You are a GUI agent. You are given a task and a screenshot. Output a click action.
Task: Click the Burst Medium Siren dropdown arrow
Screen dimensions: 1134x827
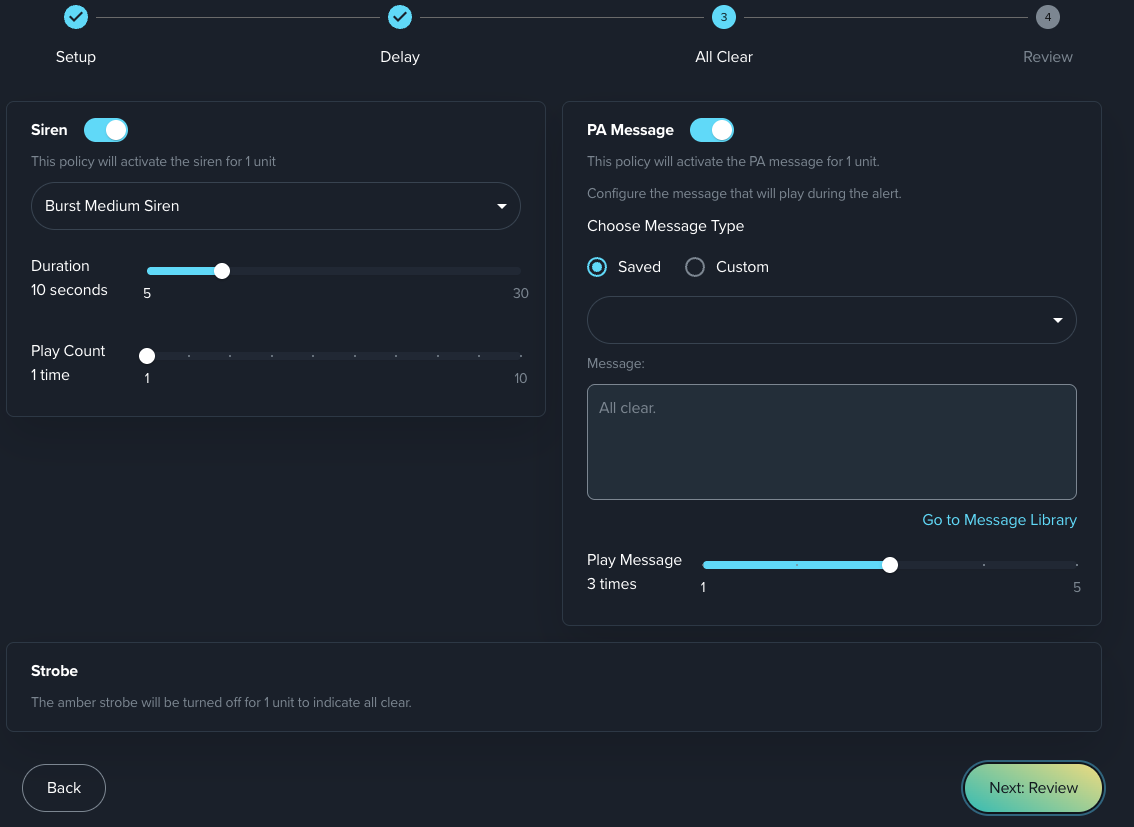pyautogui.click(x=502, y=206)
